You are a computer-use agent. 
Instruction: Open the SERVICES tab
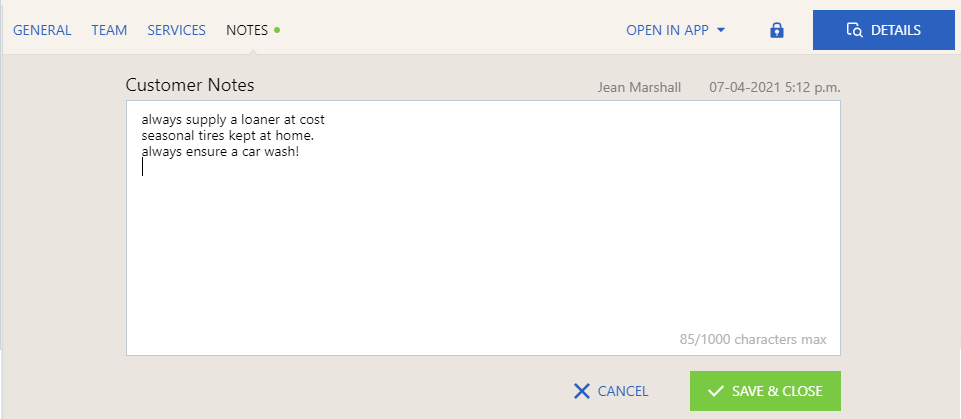pyautogui.click(x=176, y=30)
